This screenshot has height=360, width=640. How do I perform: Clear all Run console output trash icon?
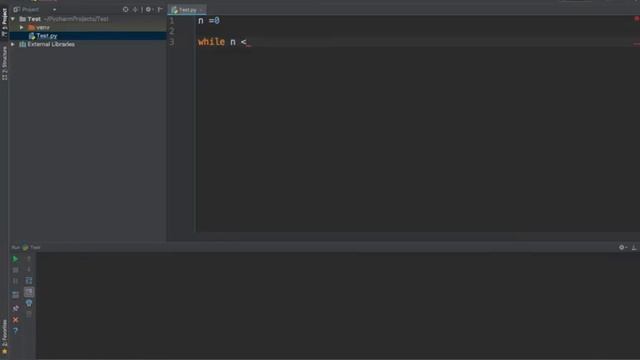tap(29, 314)
